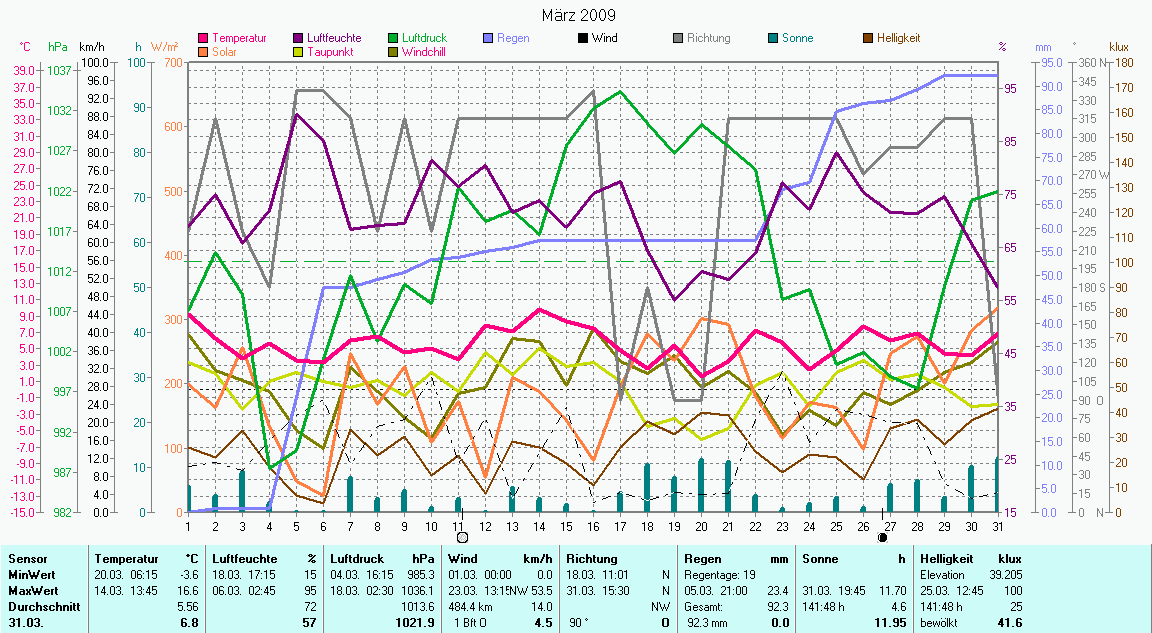Click the full moon symbol below day 11
This screenshot has height=633, width=1152.
point(461,538)
